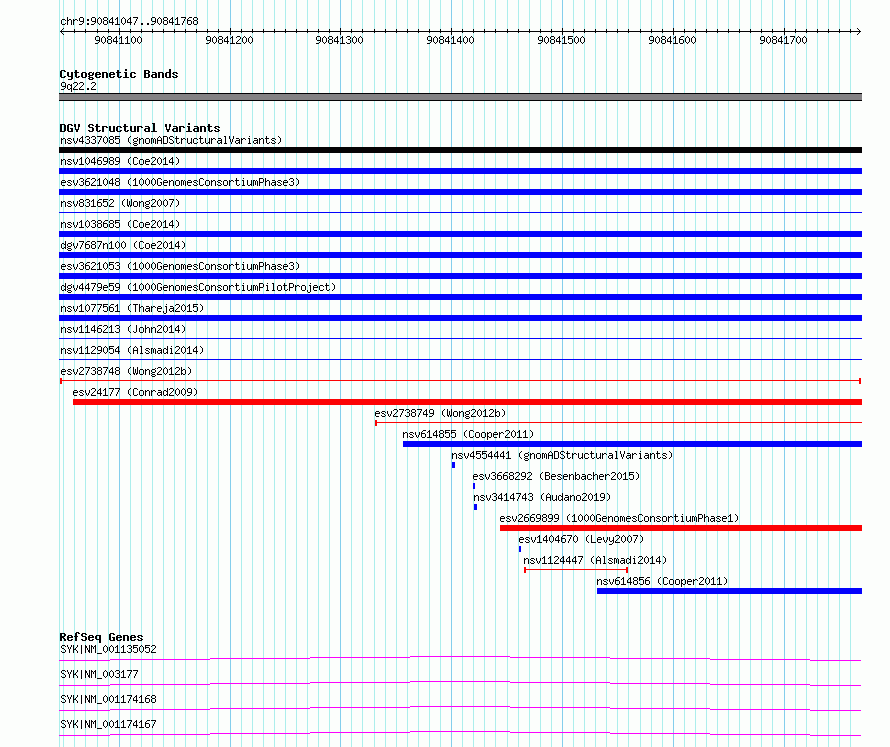
Task: Click the blue nsv1077561 variant bar
Action: click(460, 318)
